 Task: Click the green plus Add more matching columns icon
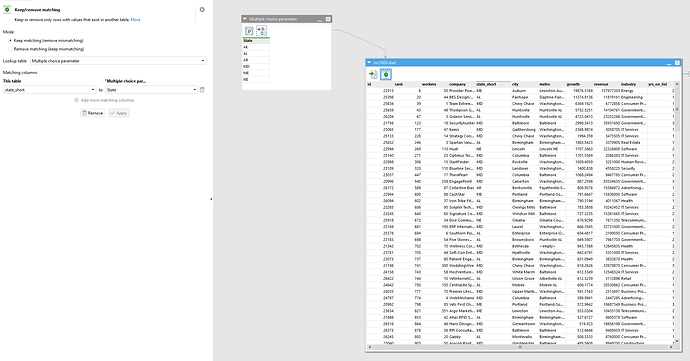77,100
